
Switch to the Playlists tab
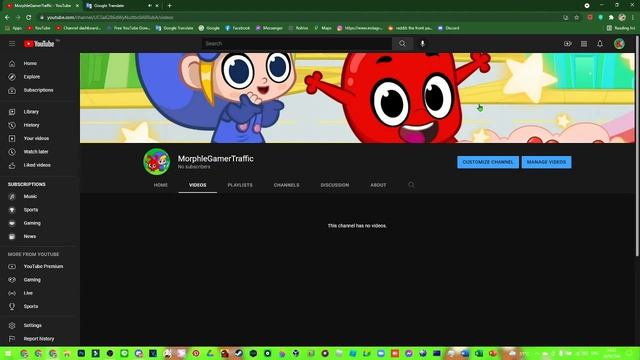point(240,185)
